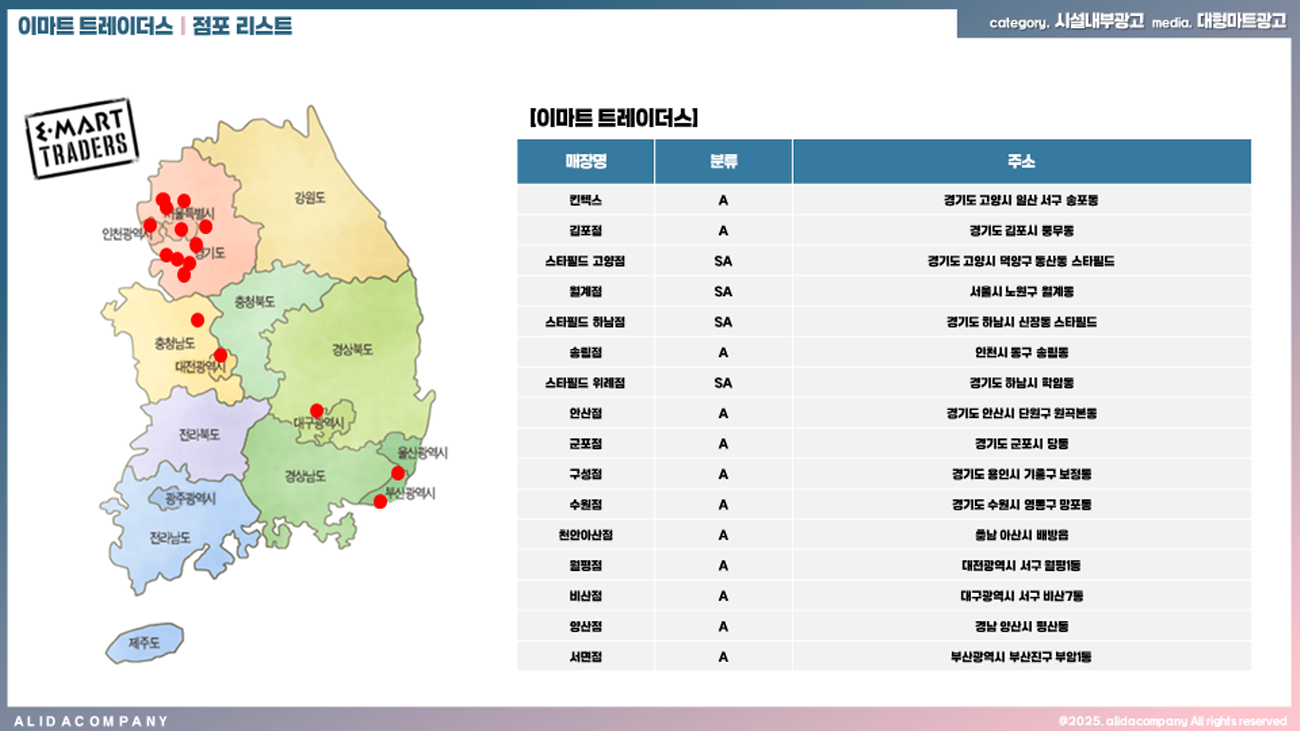Click the 매장명 column header
The image size is (1300, 731).
[585, 162]
